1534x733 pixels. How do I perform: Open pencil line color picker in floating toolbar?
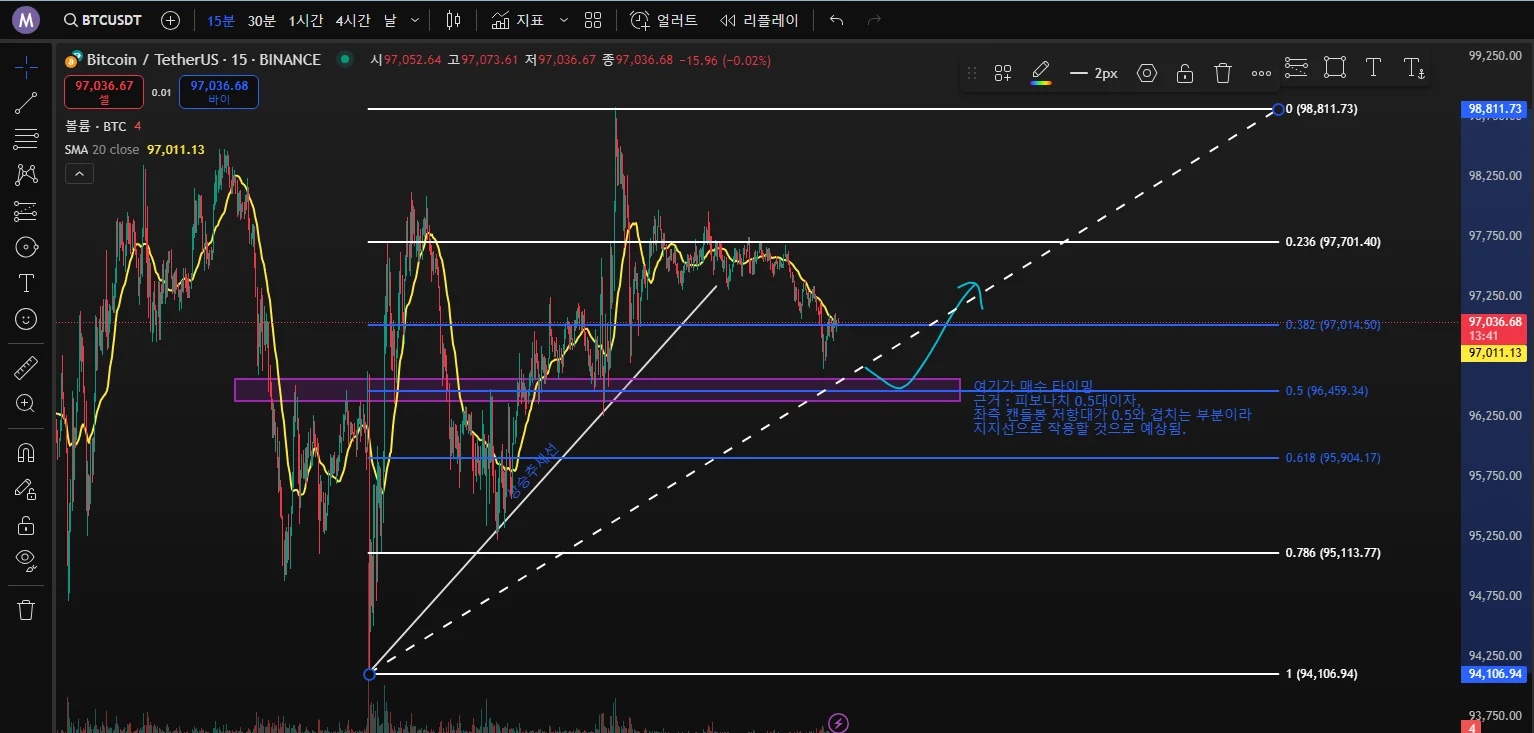(x=1040, y=73)
